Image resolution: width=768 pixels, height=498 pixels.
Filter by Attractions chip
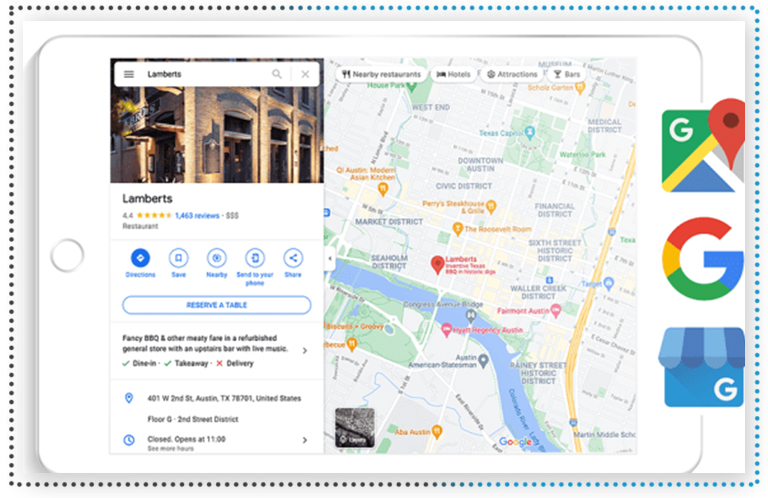[x=512, y=74]
